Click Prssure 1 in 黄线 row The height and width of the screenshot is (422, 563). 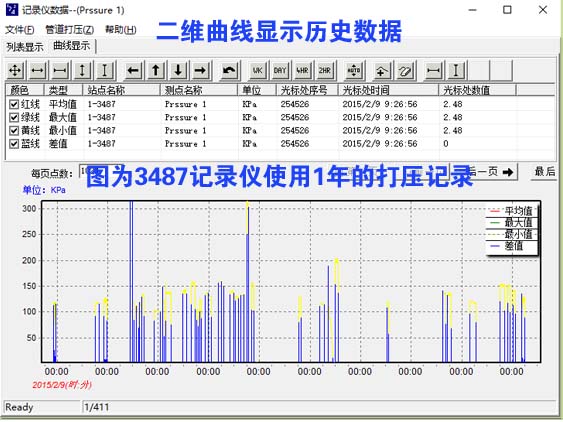point(186,131)
